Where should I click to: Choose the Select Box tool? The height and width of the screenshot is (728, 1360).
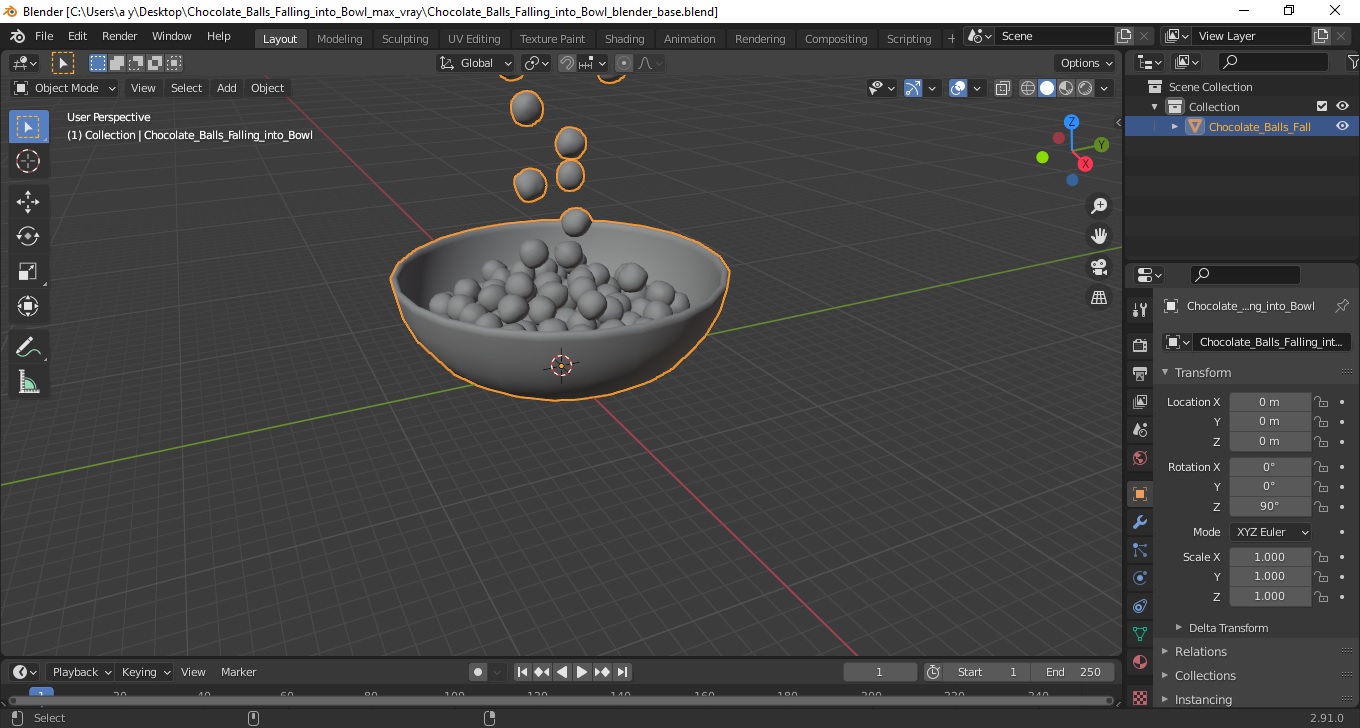(28, 127)
